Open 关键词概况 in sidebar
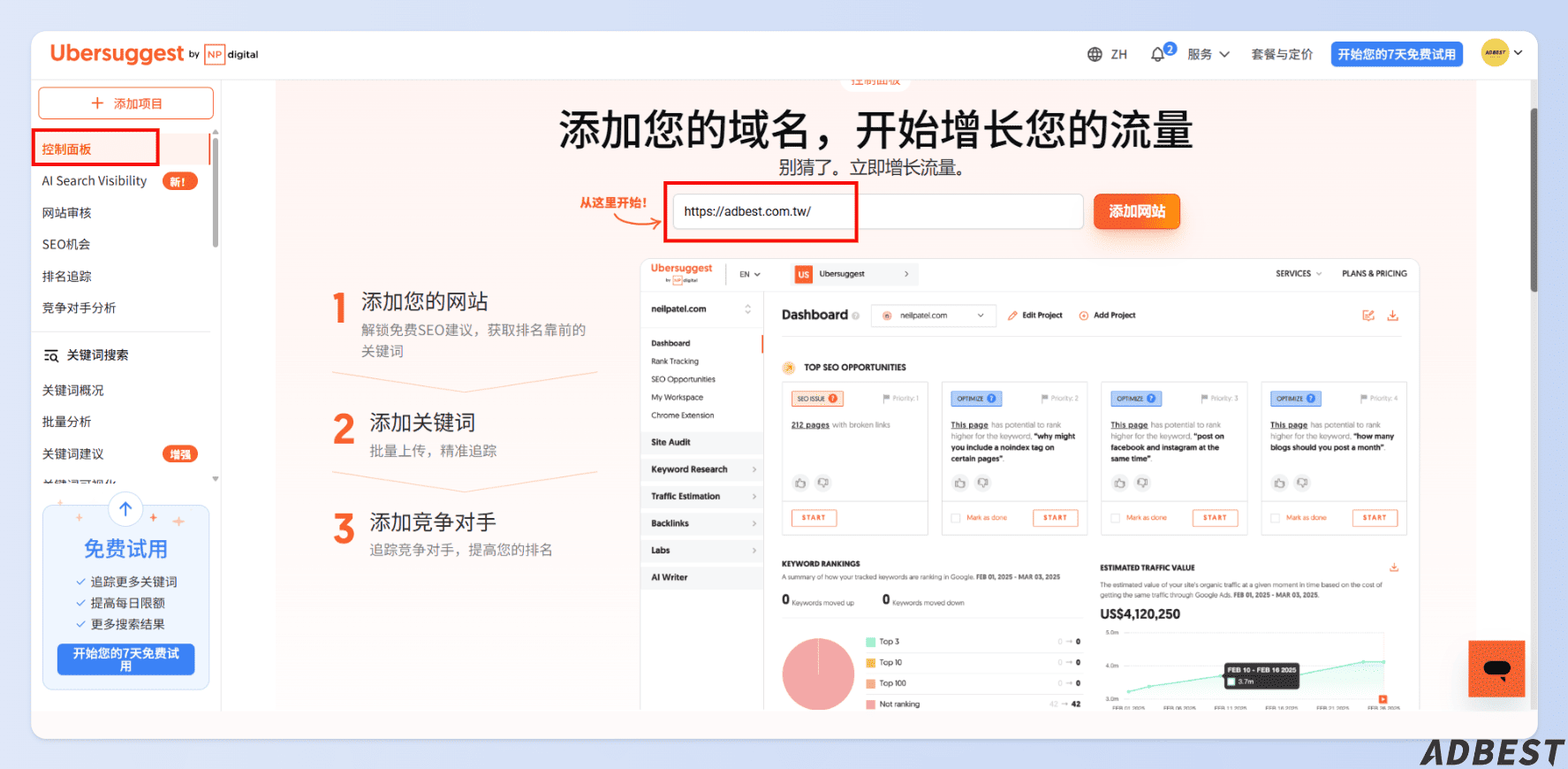 [x=73, y=391]
